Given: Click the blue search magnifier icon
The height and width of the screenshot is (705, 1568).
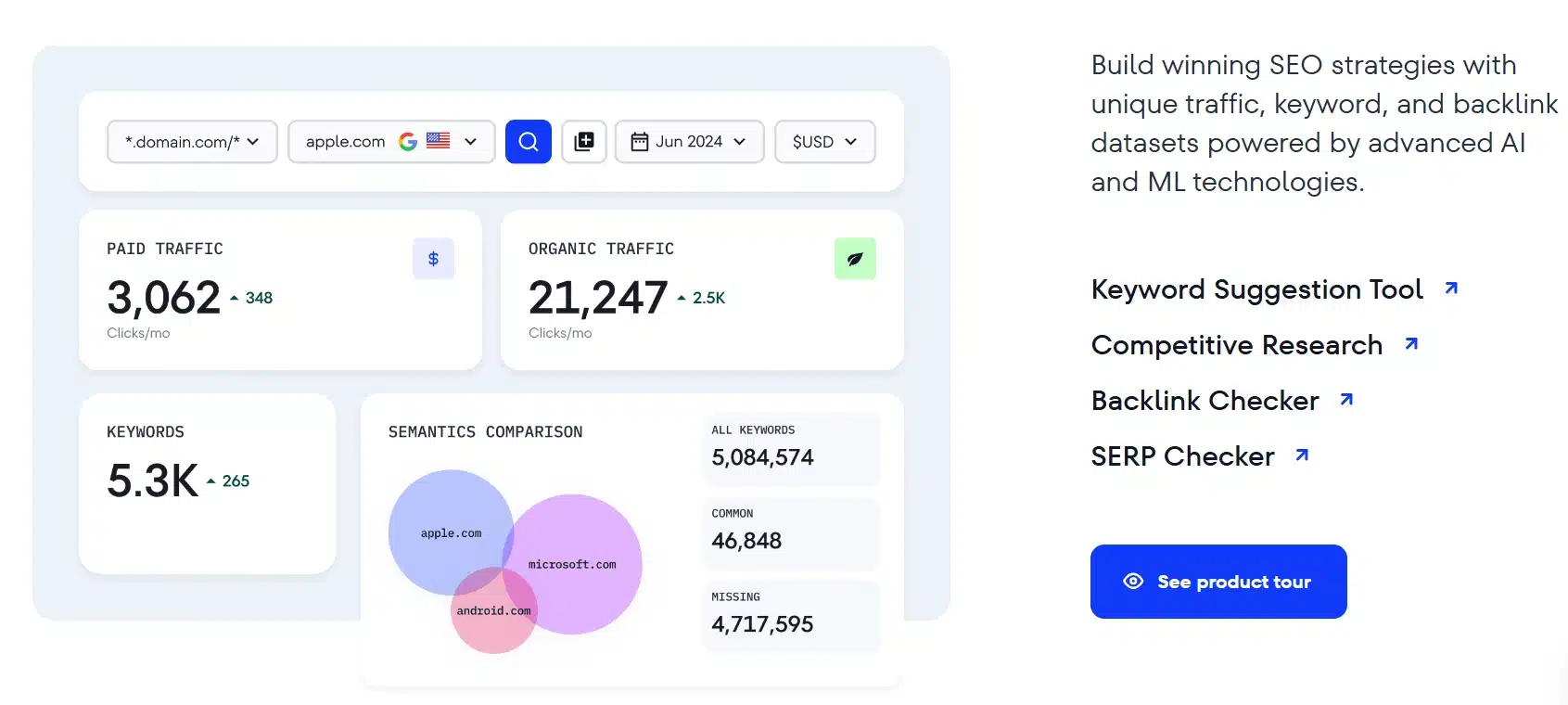Looking at the screenshot, I should 528,141.
